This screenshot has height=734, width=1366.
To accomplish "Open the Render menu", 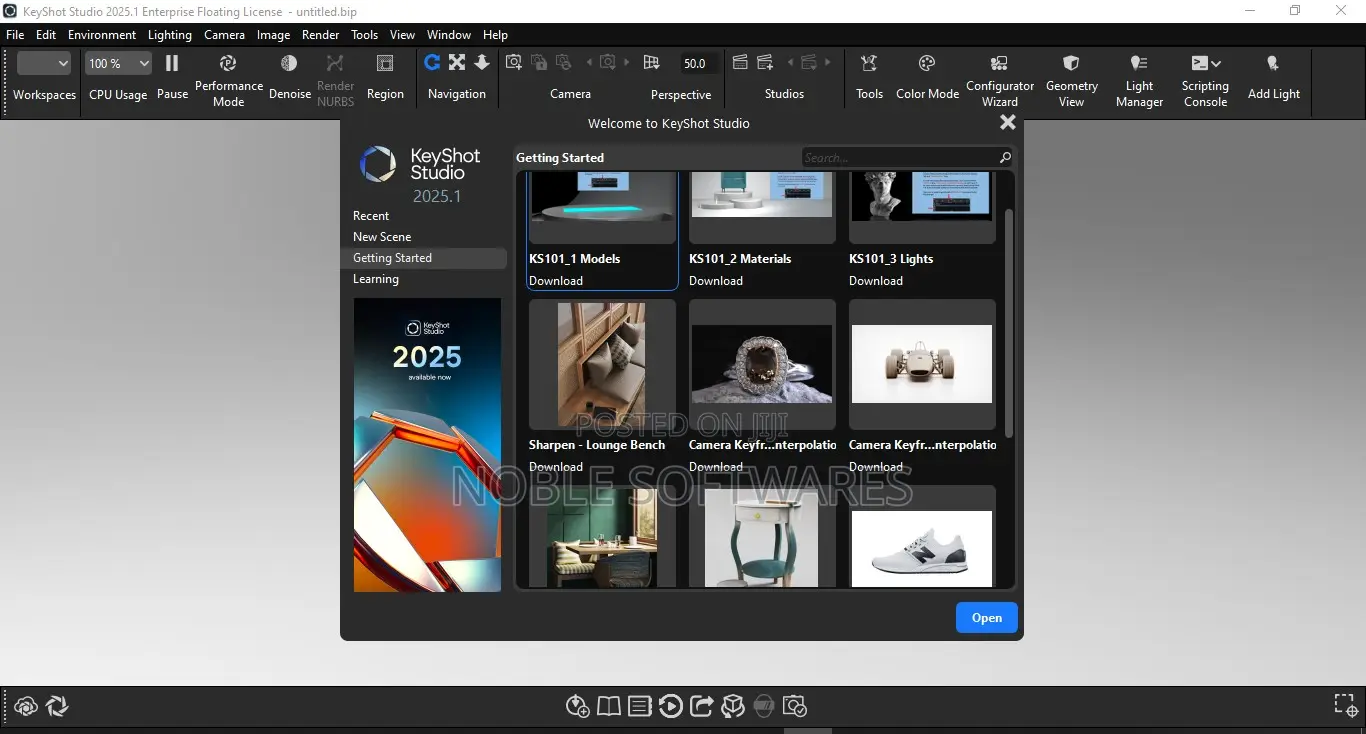I will (x=321, y=34).
